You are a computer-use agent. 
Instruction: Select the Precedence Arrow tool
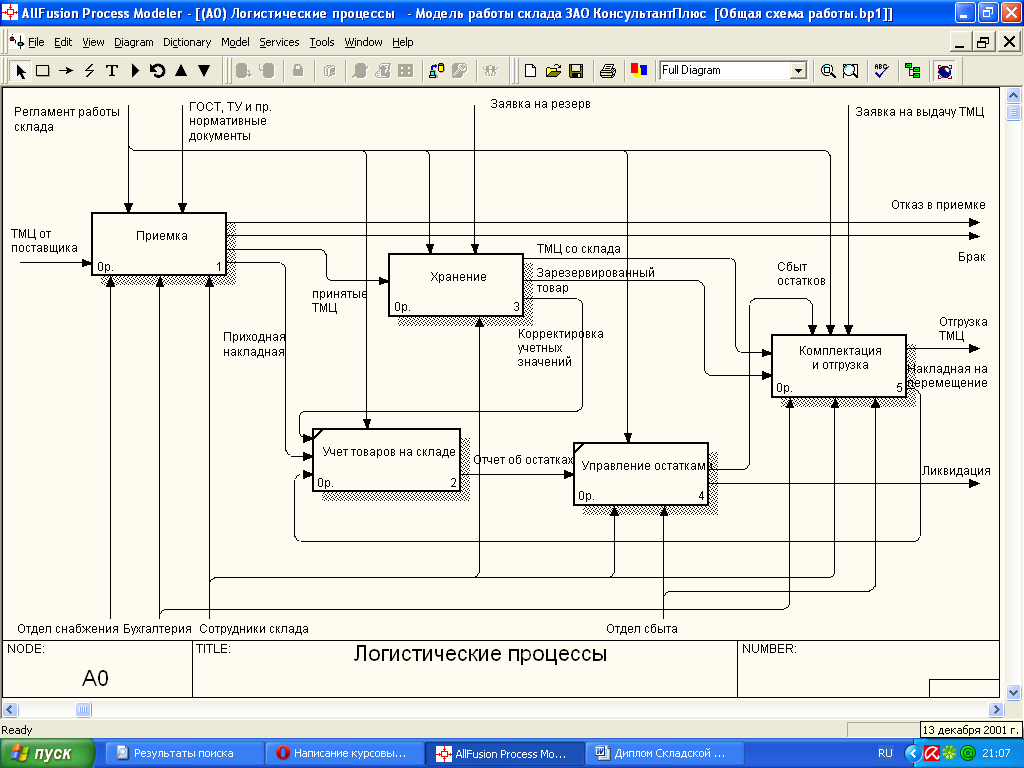(66, 71)
